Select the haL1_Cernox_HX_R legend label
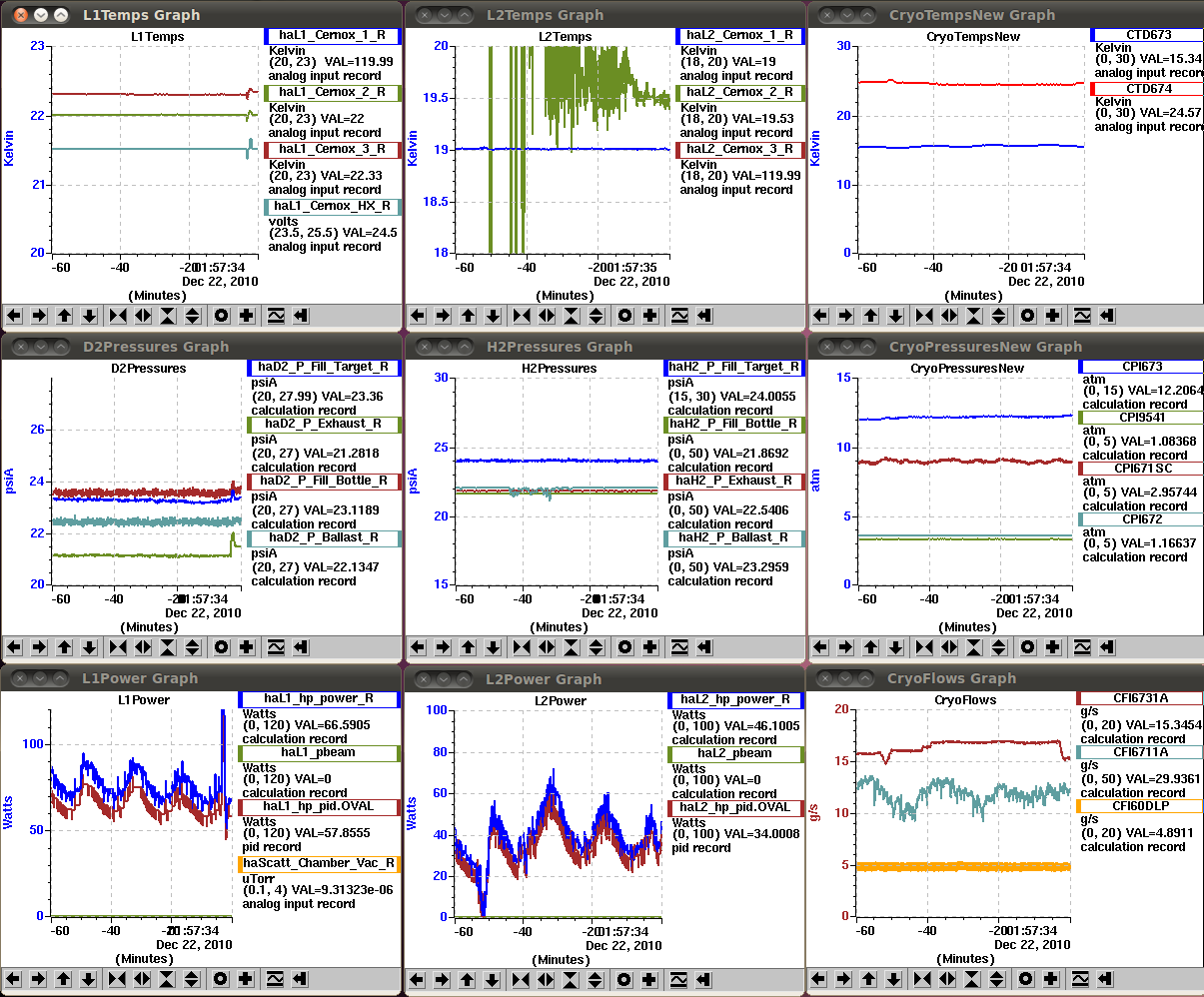Screen dimensions: 1204x997 pos(333,206)
